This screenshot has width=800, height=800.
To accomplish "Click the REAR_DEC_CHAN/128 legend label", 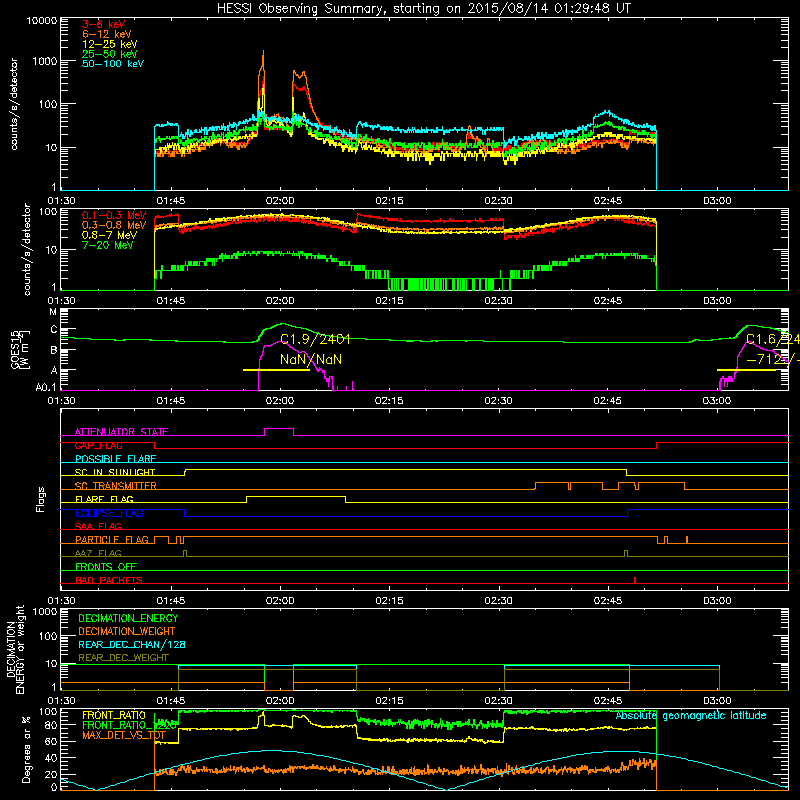I will pyautogui.click(x=132, y=645).
